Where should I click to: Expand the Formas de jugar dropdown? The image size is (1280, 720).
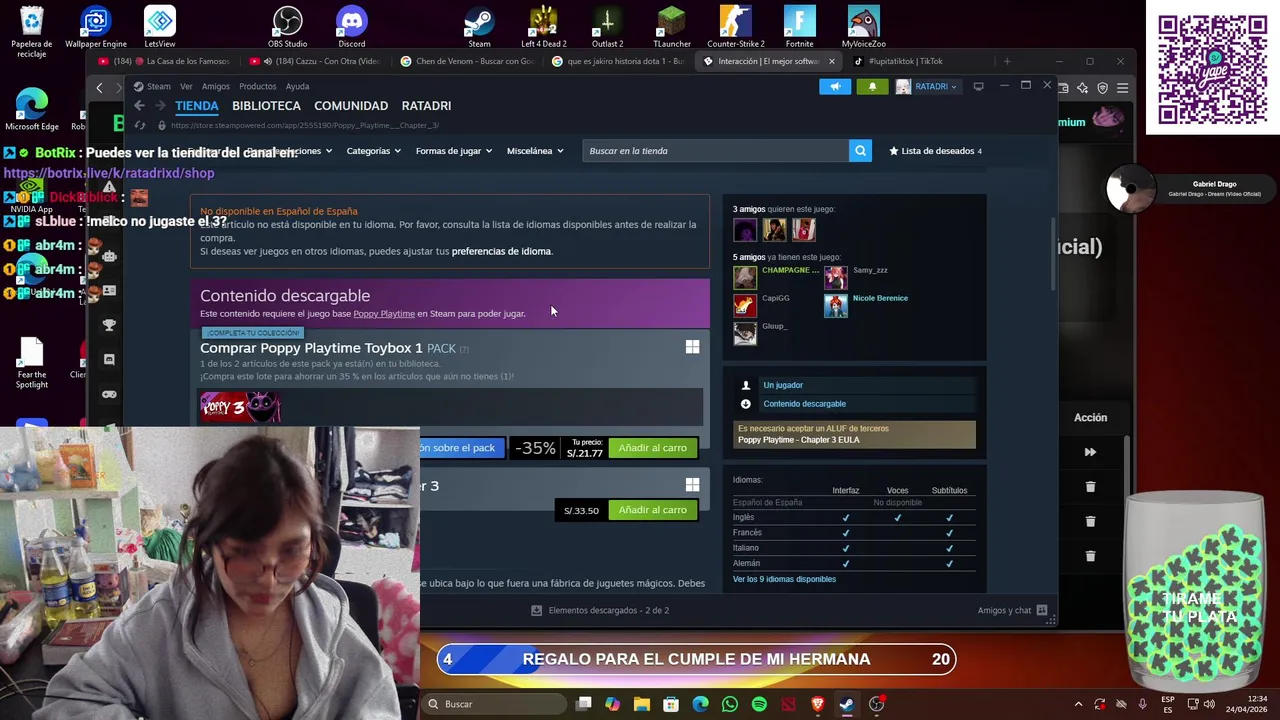tap(453, 151)
